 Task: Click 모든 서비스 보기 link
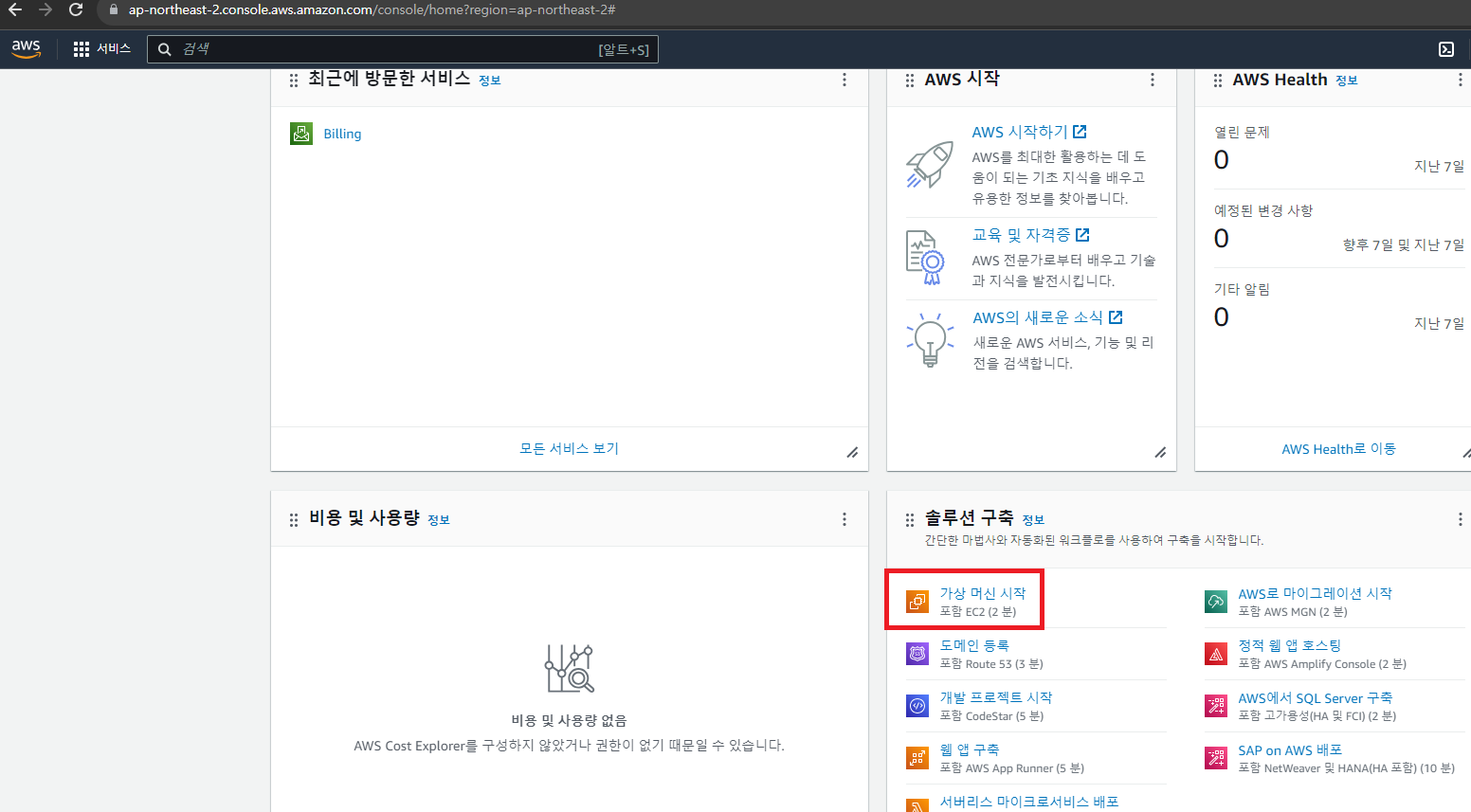[569, 448]
